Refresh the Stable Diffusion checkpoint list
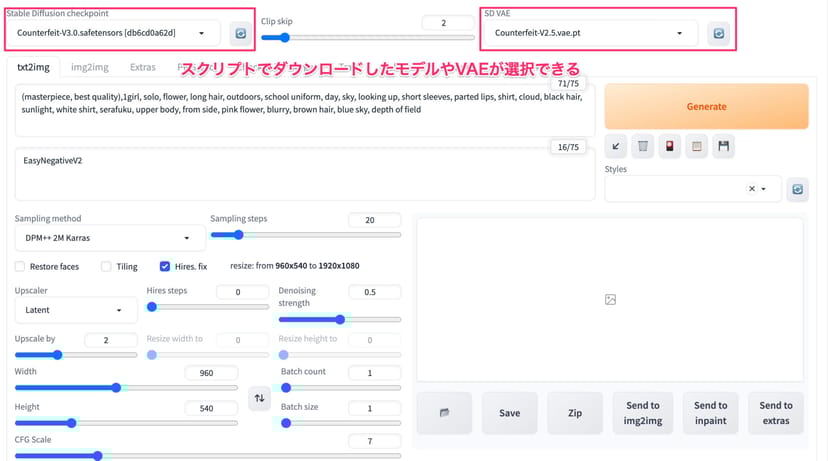The image size is (828, 461). [x=240, y=34]
